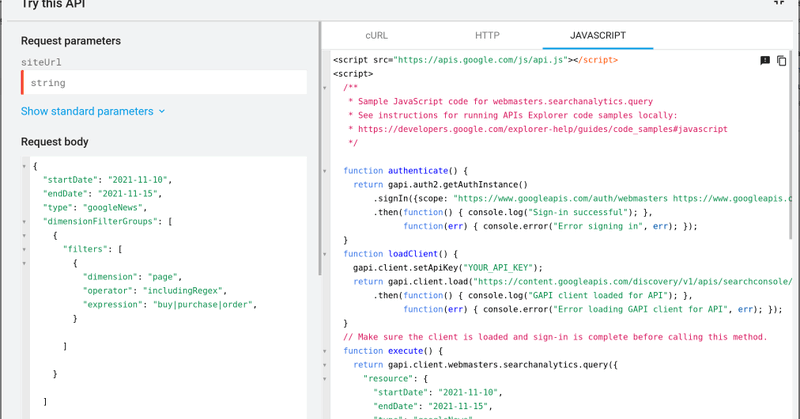Image resolution: width=800 pixels, height=419 pixels.
Task: Click the Request body heading
Action: (x=55, y=142)
